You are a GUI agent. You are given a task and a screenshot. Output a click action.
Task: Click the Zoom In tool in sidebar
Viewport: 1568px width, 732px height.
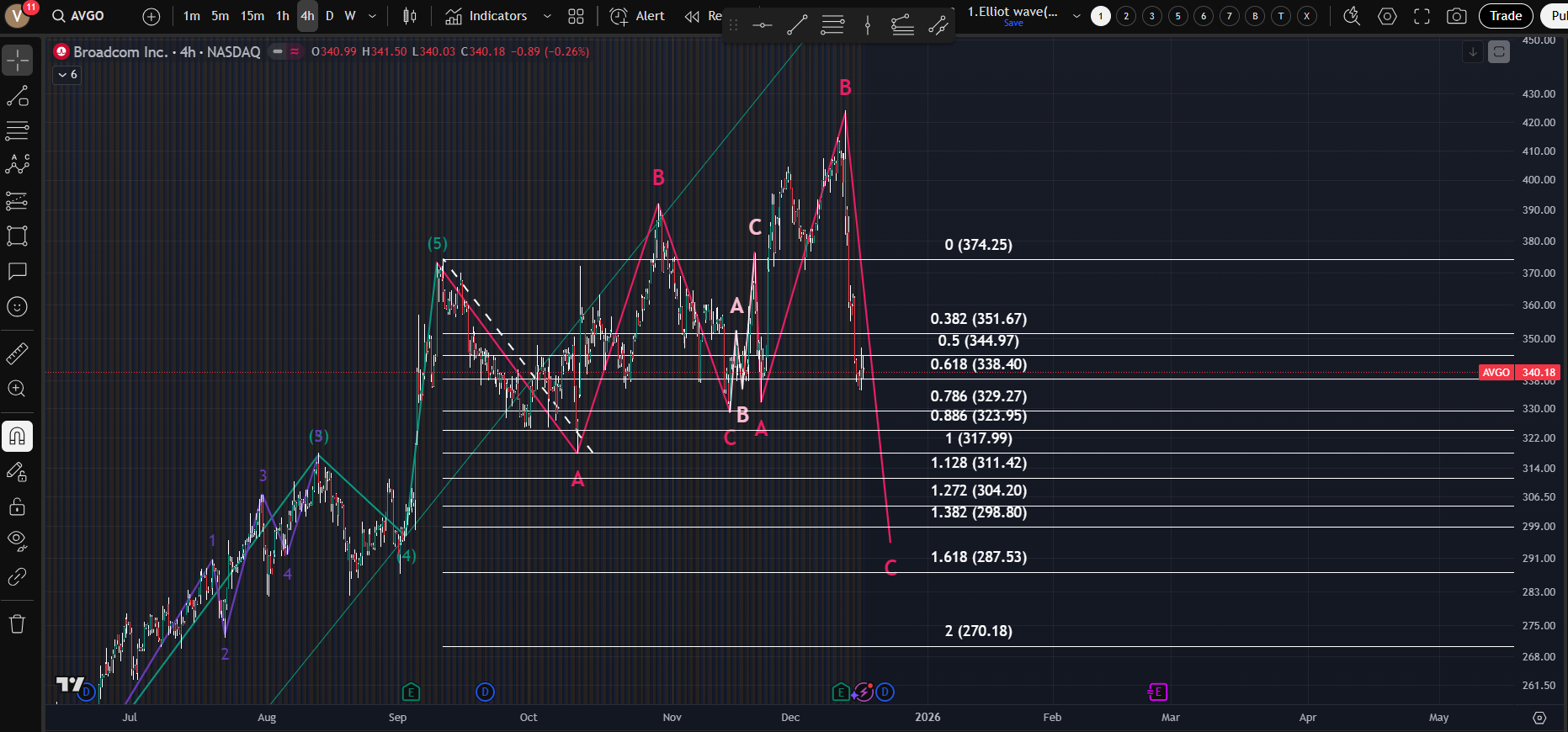(17, 389)
